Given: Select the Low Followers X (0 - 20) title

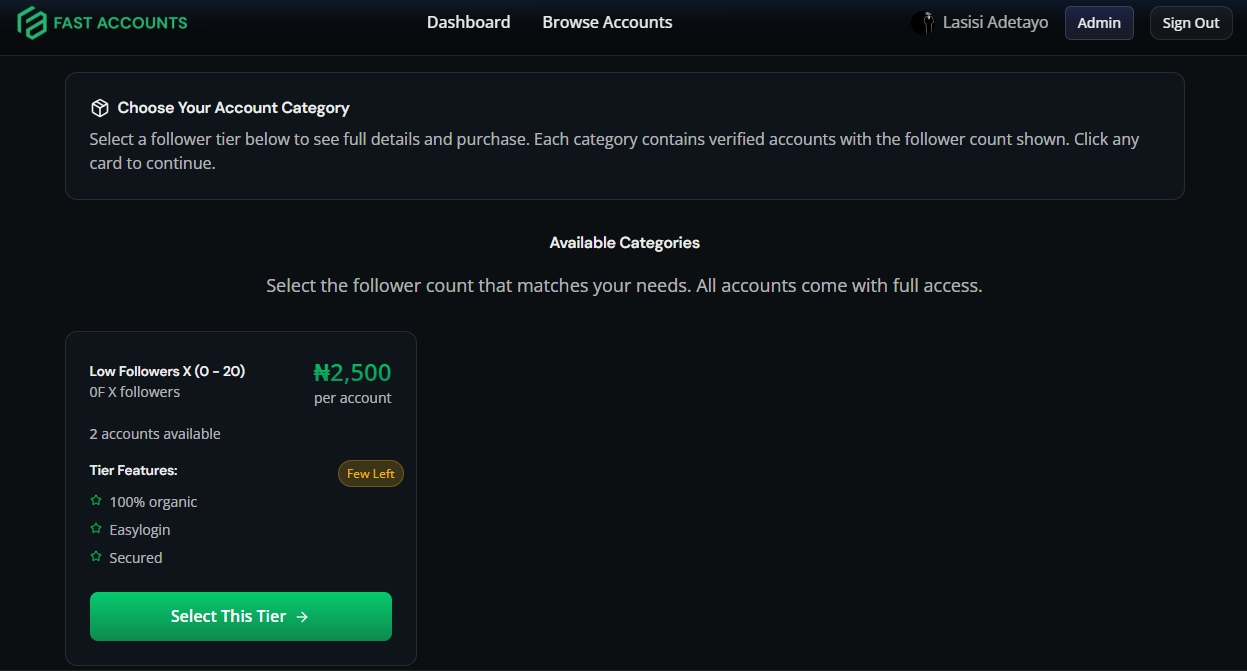Looking at the screenshot, I should [x=167, y=371].
